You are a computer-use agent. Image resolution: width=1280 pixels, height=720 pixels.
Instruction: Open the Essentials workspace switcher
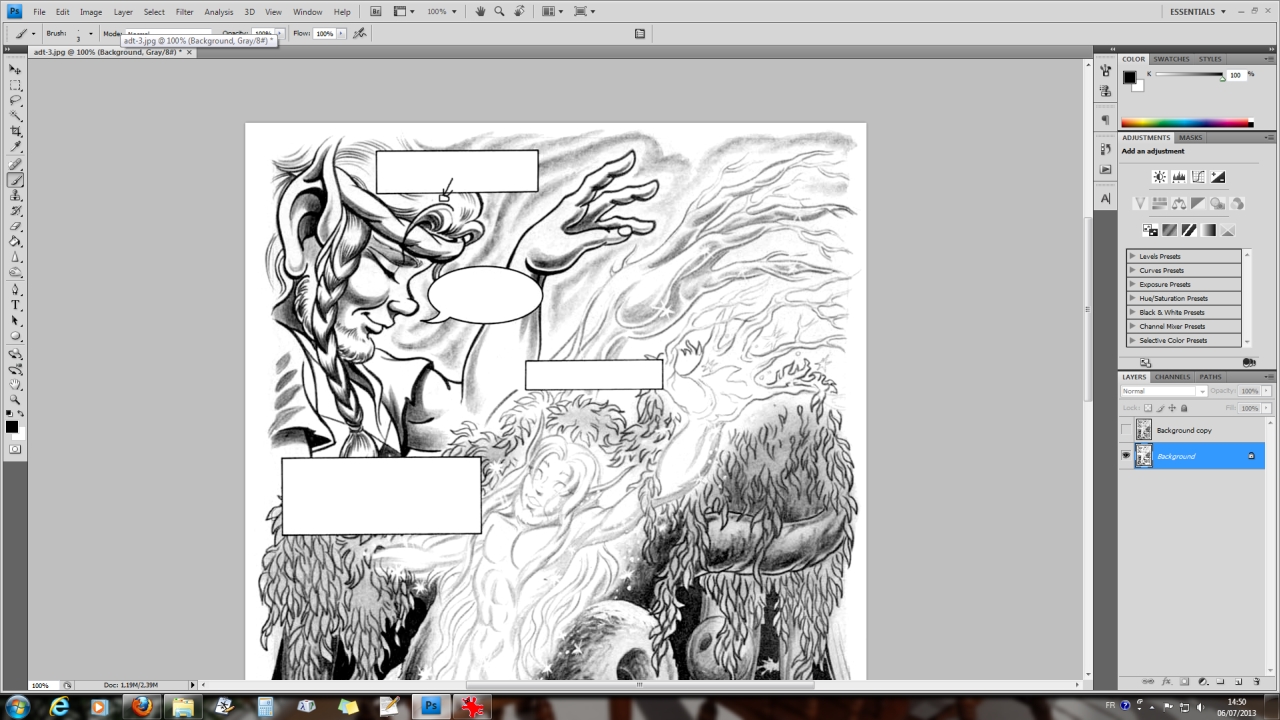click(x=1198, y=12)
